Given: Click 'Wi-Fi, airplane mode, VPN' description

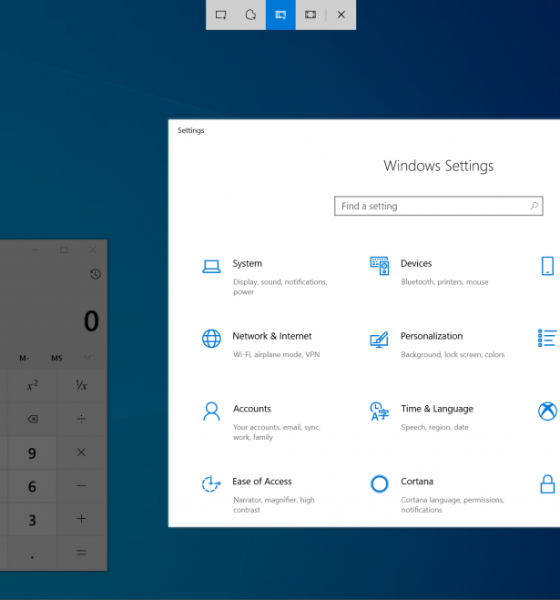Looking at the screenshot, I should 276,355.
